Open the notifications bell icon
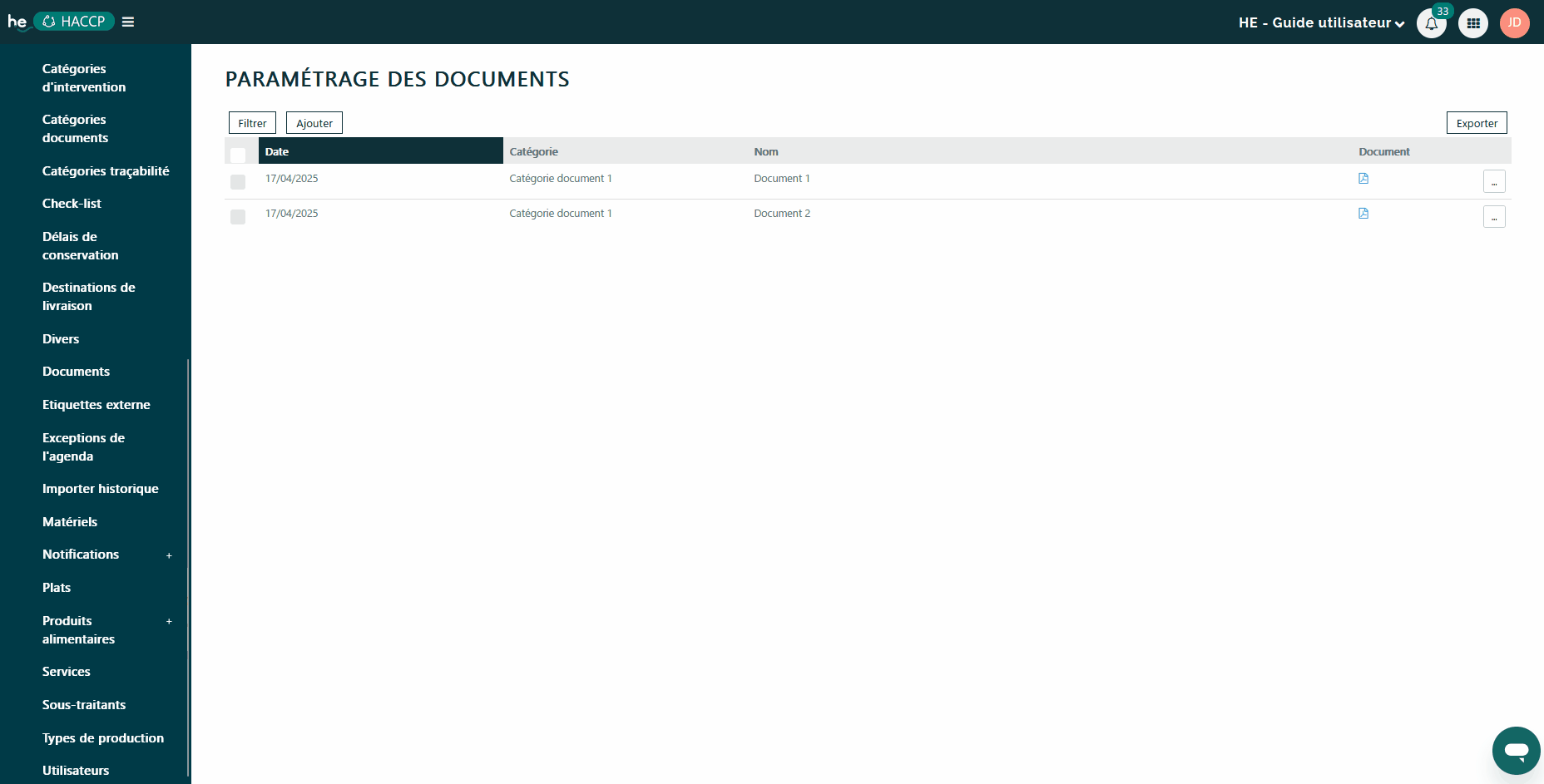 click(x=1431, y=23)
